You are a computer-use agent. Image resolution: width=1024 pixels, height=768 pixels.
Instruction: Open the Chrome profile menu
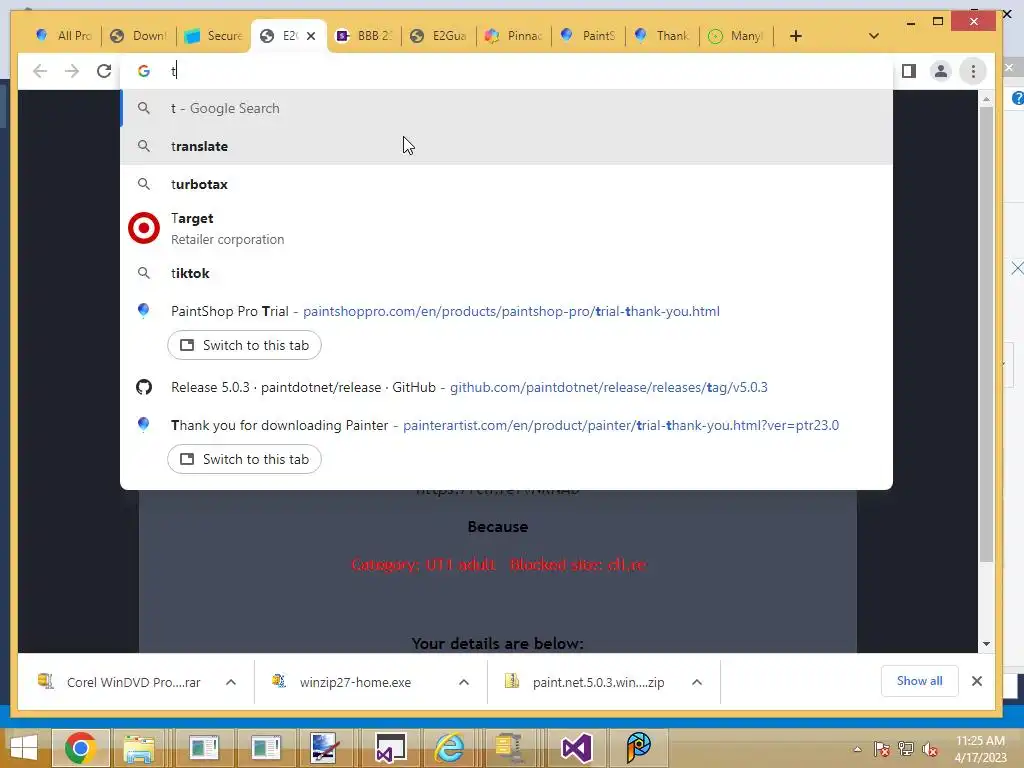940,71
